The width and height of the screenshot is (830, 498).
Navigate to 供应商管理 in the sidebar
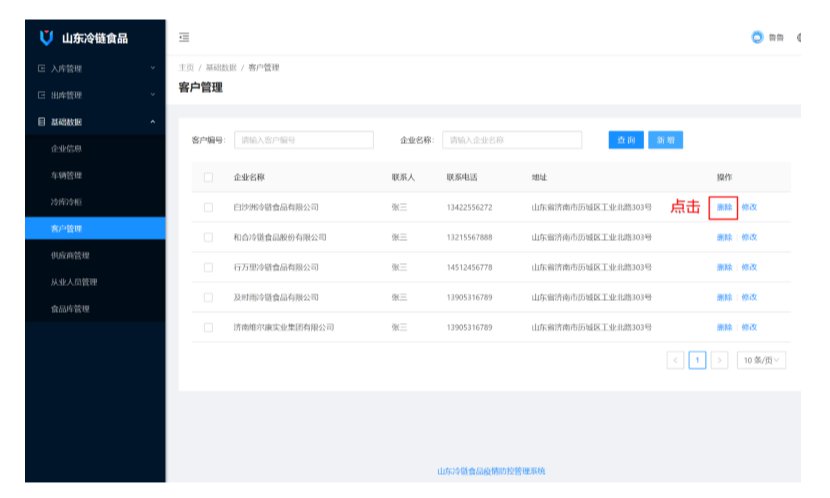pos(70,256)
